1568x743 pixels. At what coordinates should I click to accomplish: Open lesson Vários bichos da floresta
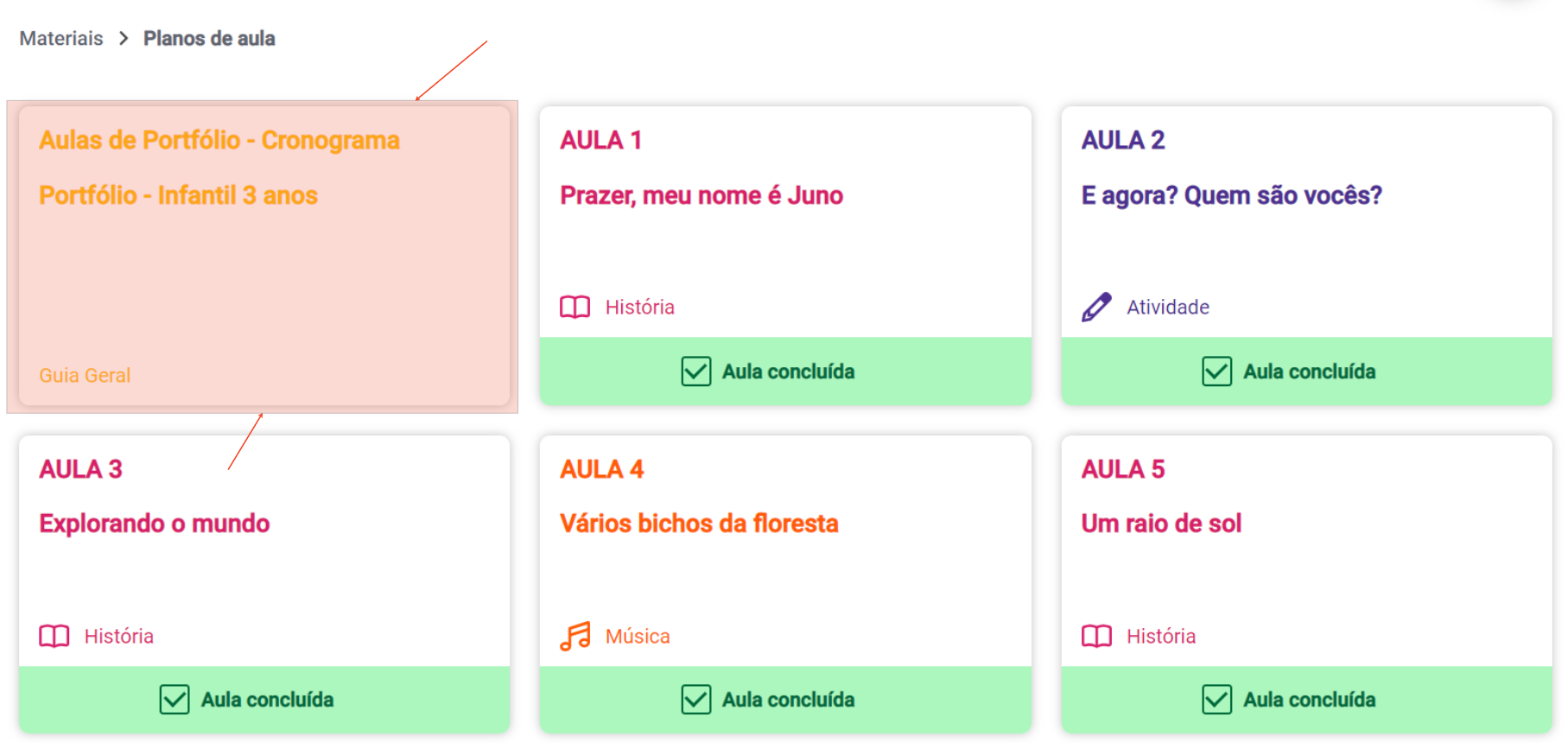pos(699,524)
